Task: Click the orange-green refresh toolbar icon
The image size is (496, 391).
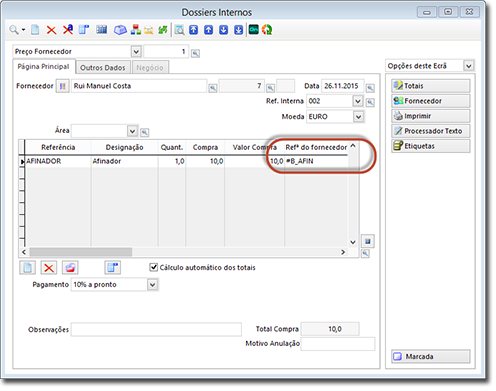Action: (x=267, y=30)
